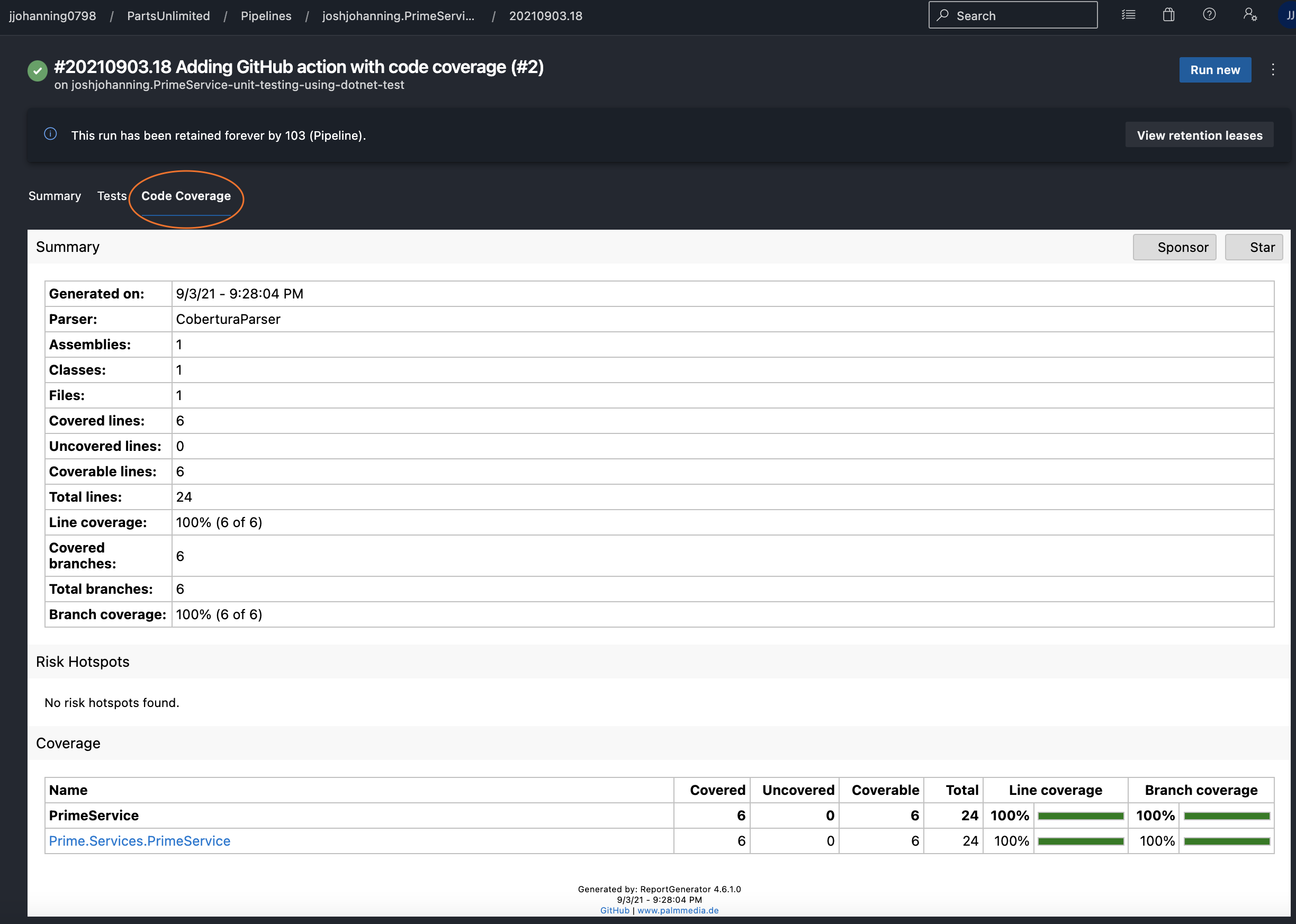
Task: Select the Code Coverage tab
Action: tap(186, 196)
